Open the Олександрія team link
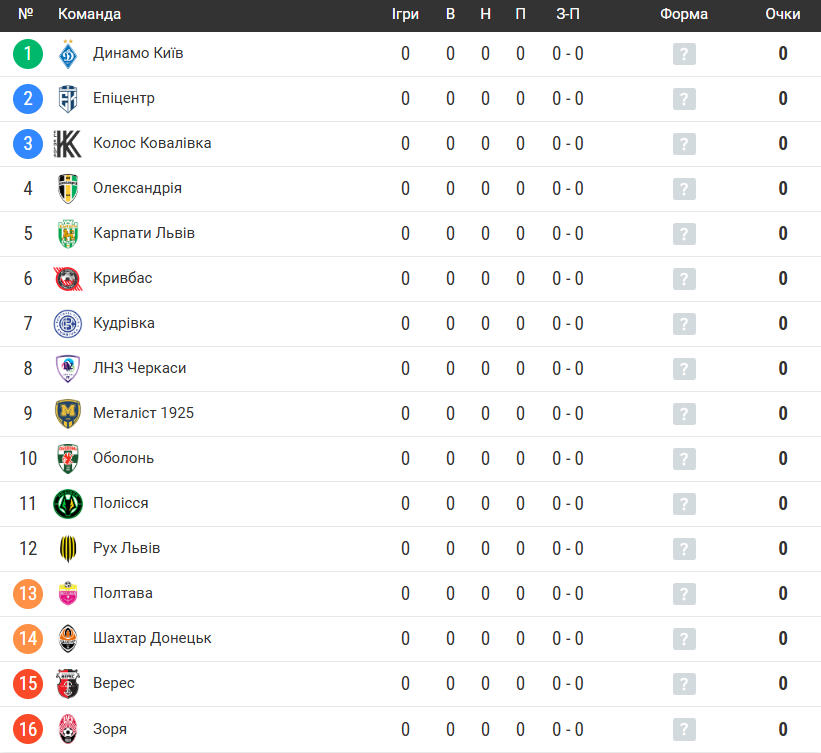This screenshot has width=821, height=753. coord(137,188)
